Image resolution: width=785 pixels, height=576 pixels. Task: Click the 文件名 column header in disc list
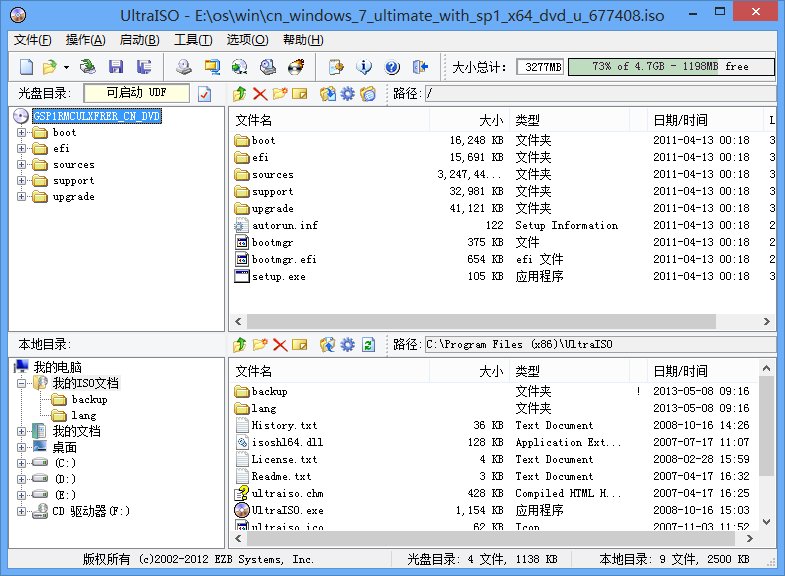[x=330, y=120]
